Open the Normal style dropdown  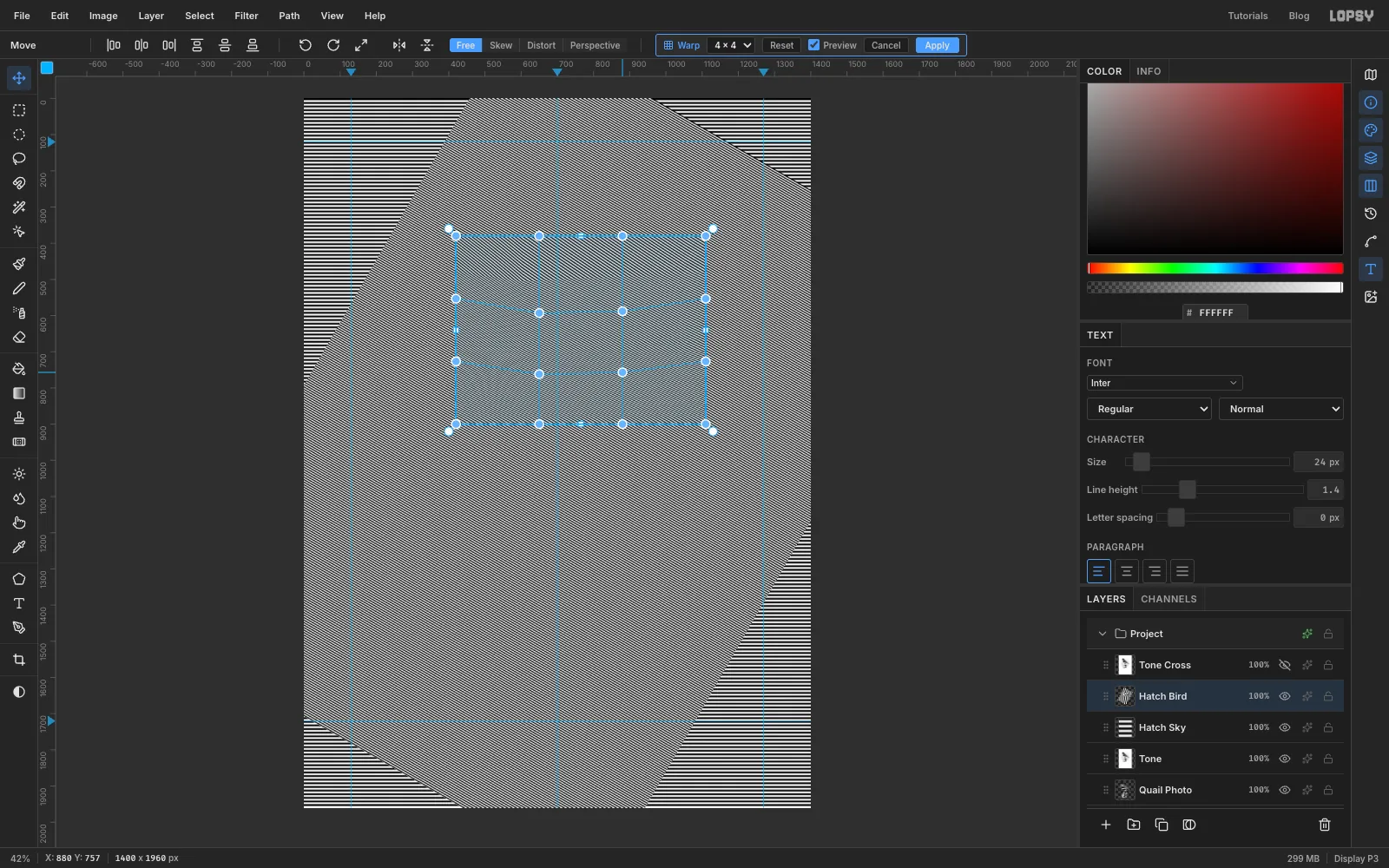(x=1281, y=409)
